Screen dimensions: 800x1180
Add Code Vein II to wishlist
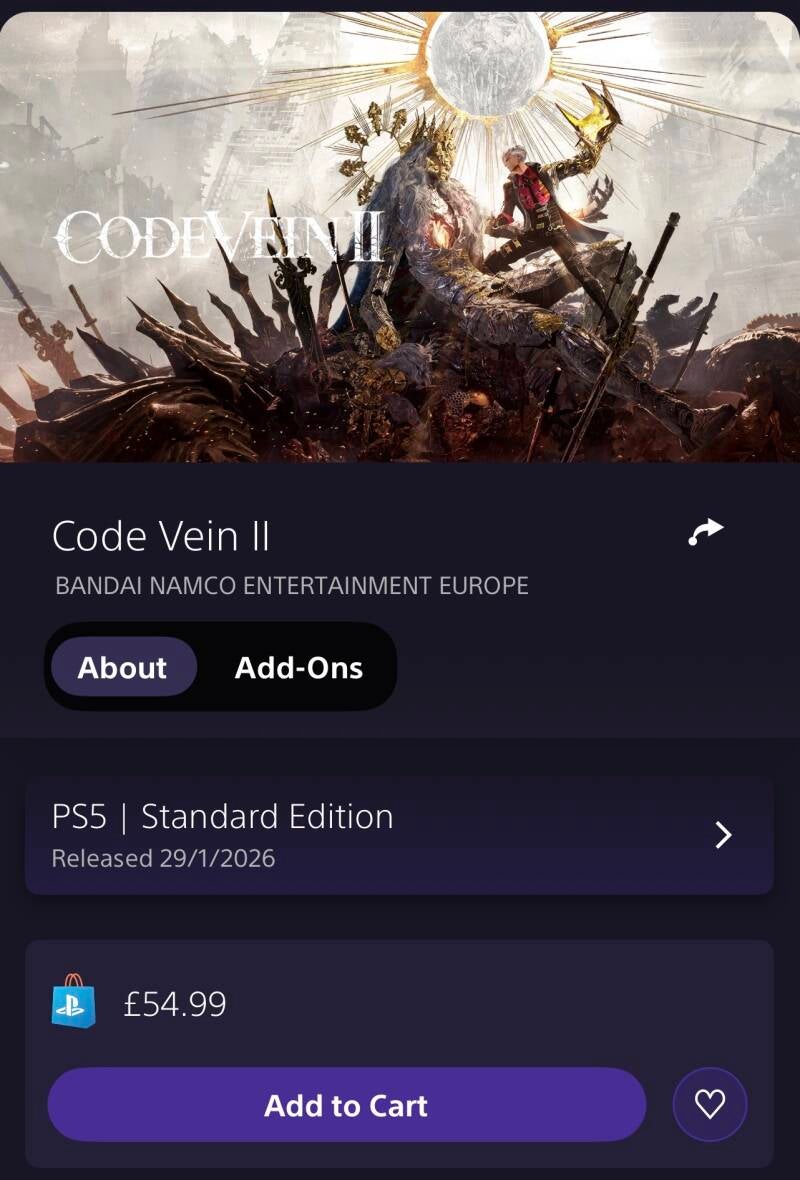click(x=709, y=1104)
